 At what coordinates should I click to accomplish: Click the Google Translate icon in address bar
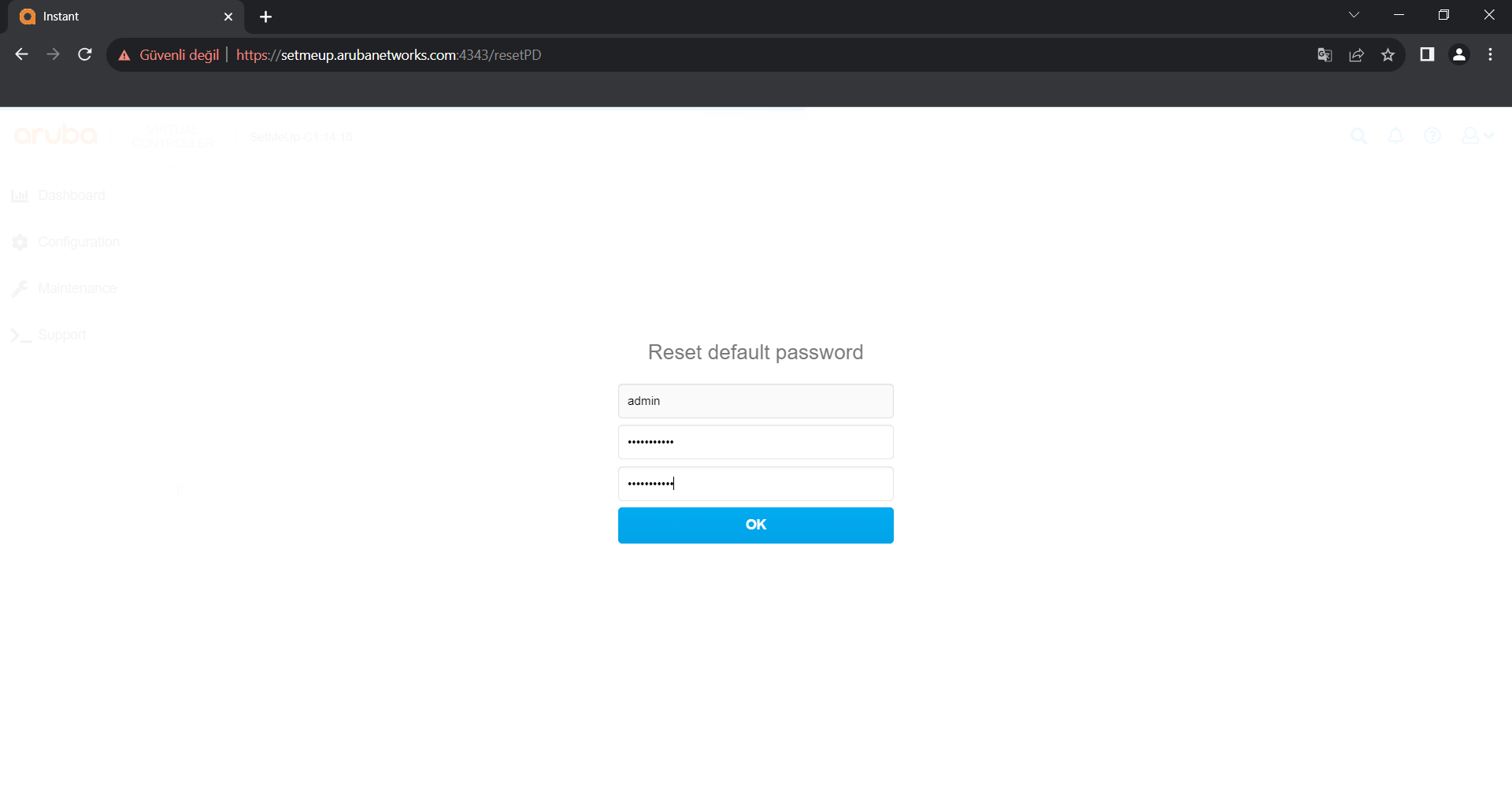pyautogui.click(x=1325, y=54)
